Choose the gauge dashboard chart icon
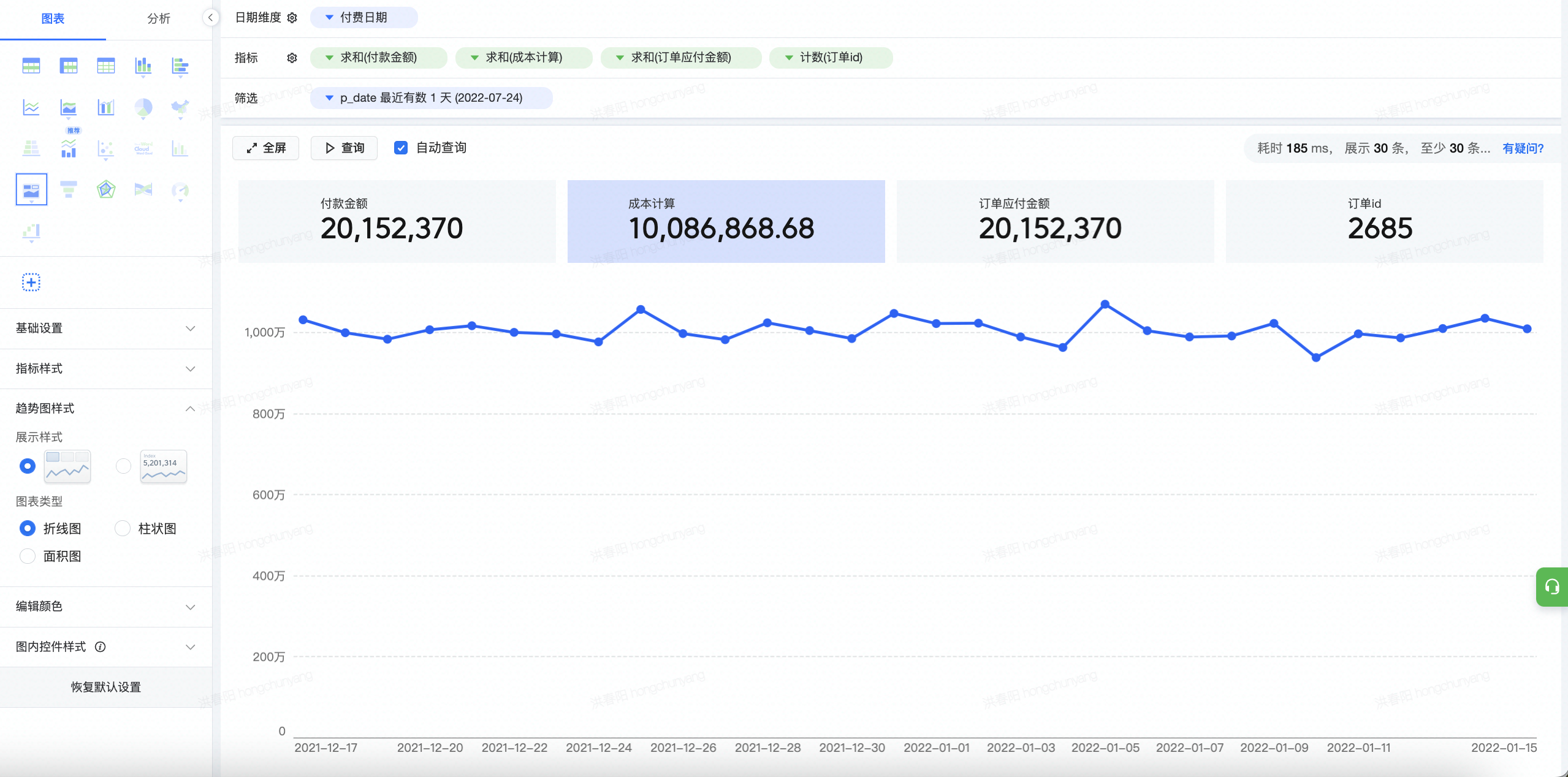The image size is (1568, 777). [x=180, y=191]
